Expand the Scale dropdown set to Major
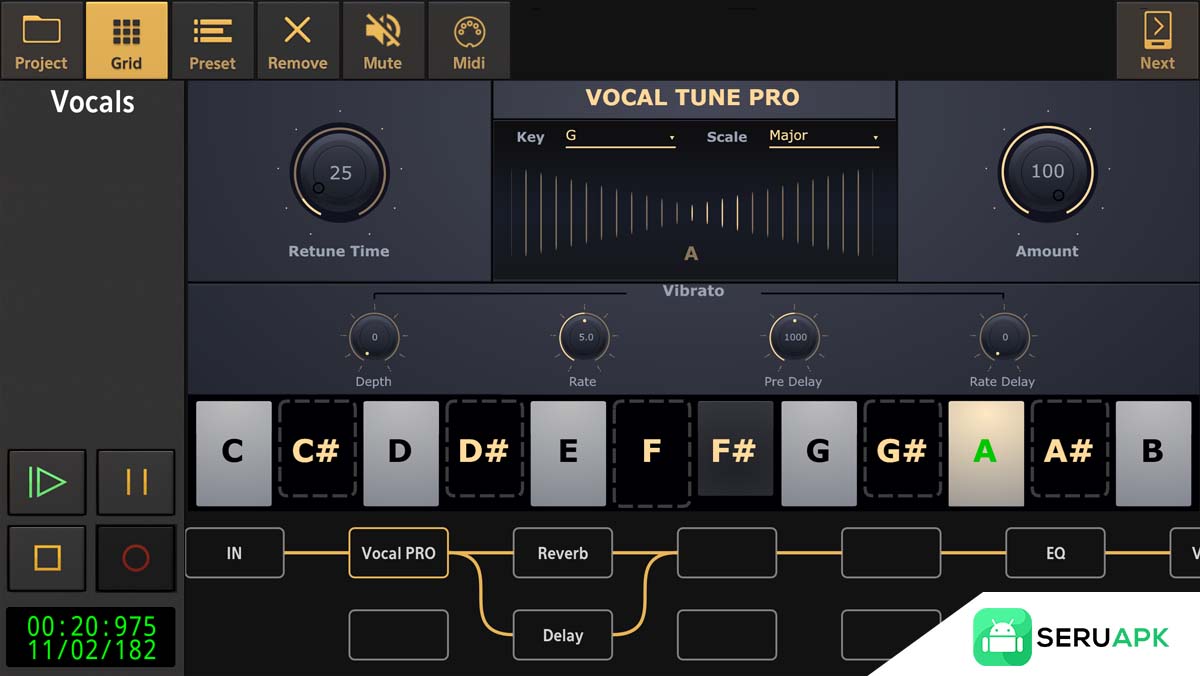Viewport: 1200px width, 676px height. [823, 136]
